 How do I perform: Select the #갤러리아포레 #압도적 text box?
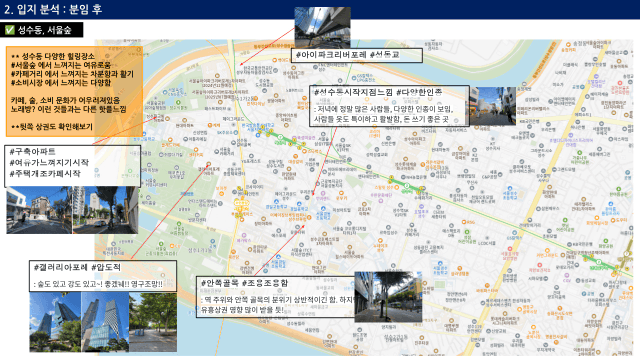(x=103, y=276)
